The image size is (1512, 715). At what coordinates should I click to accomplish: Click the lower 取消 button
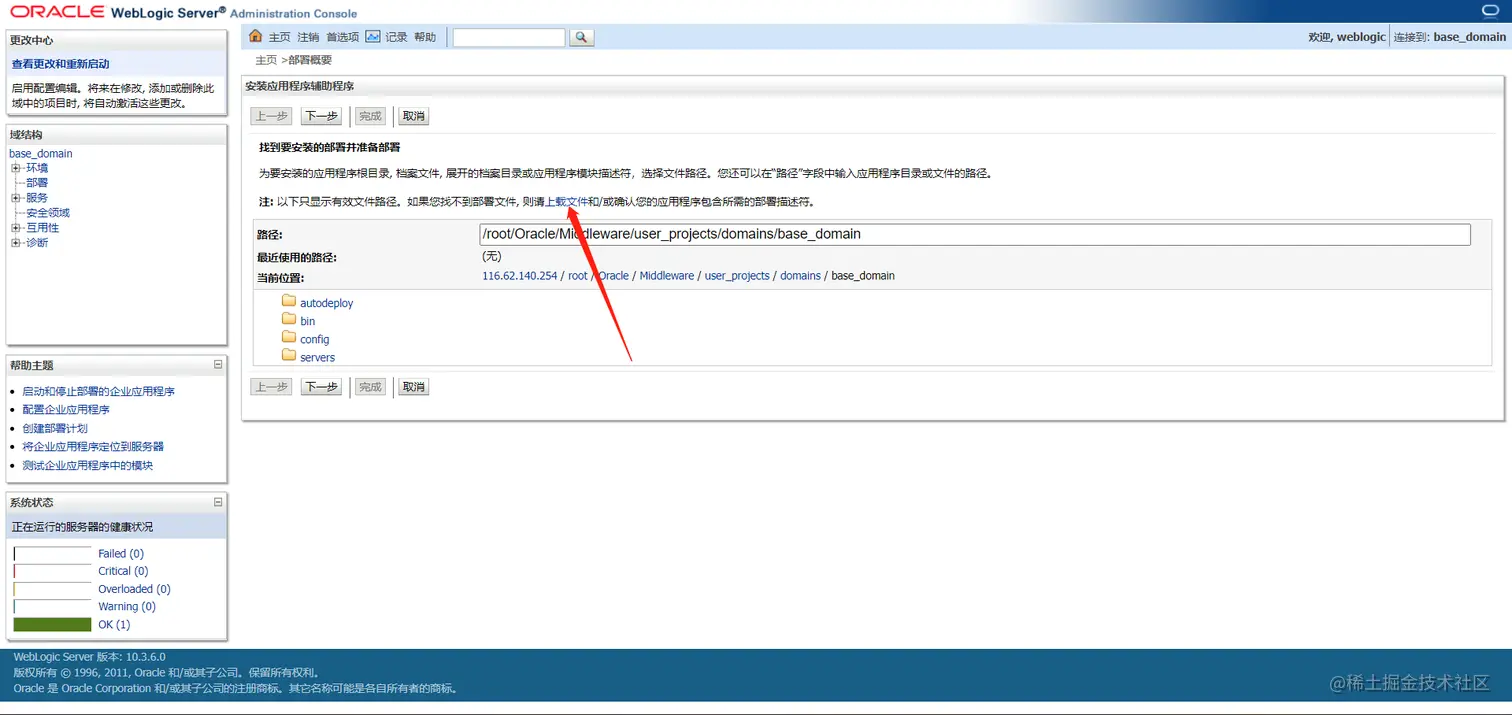[x=413, y=387]
